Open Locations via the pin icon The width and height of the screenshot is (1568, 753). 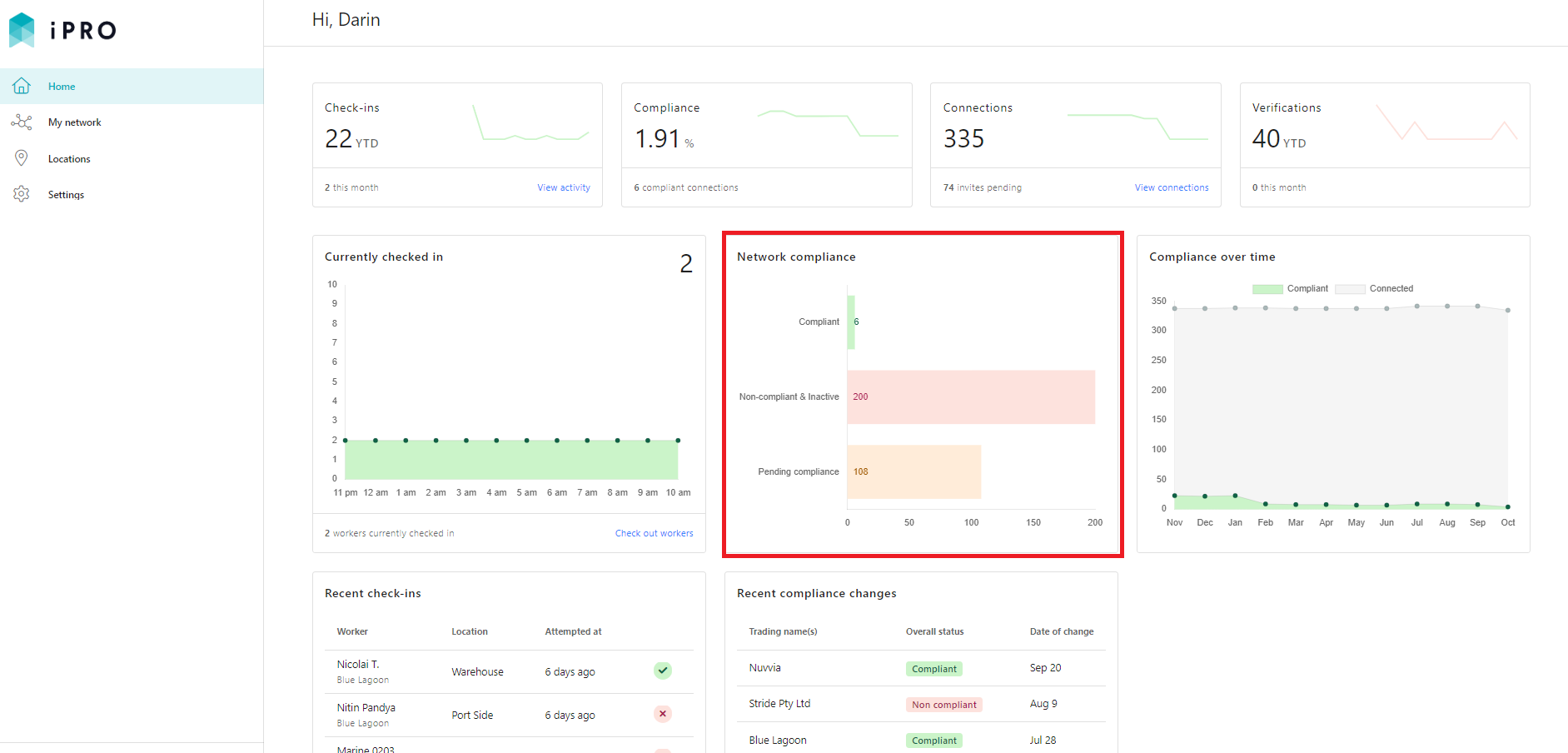point(22,158)
